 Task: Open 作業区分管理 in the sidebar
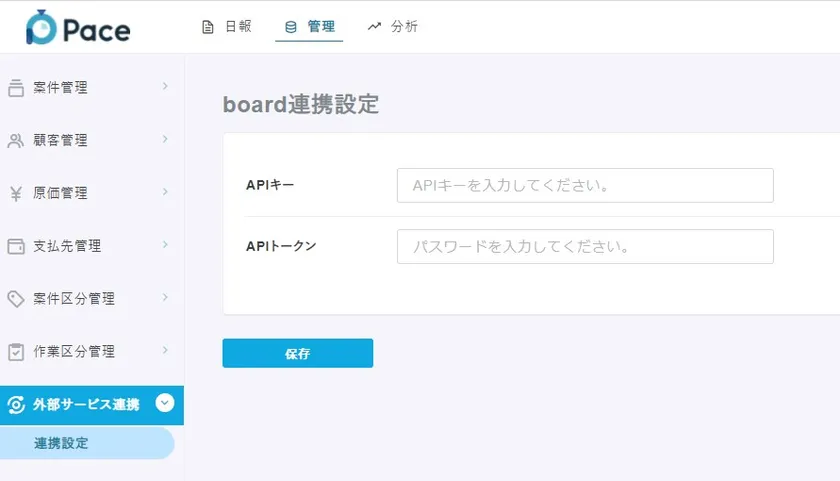(92, 351)
